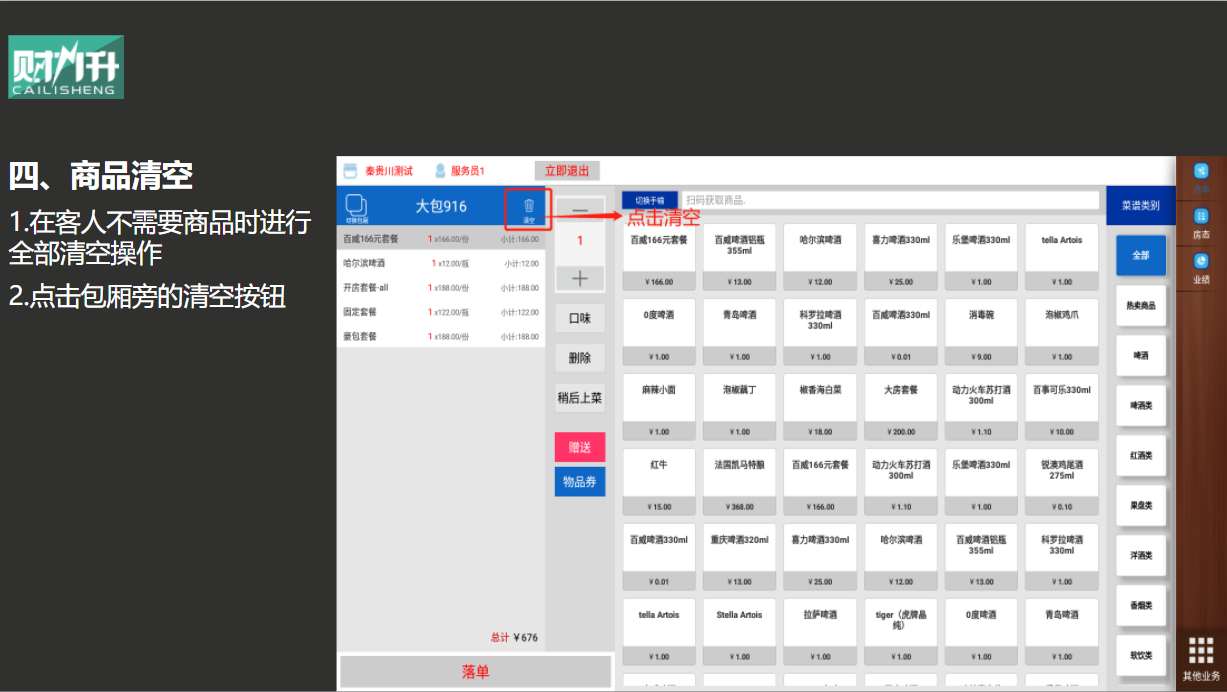Select the 香烟类 category

1141,605
